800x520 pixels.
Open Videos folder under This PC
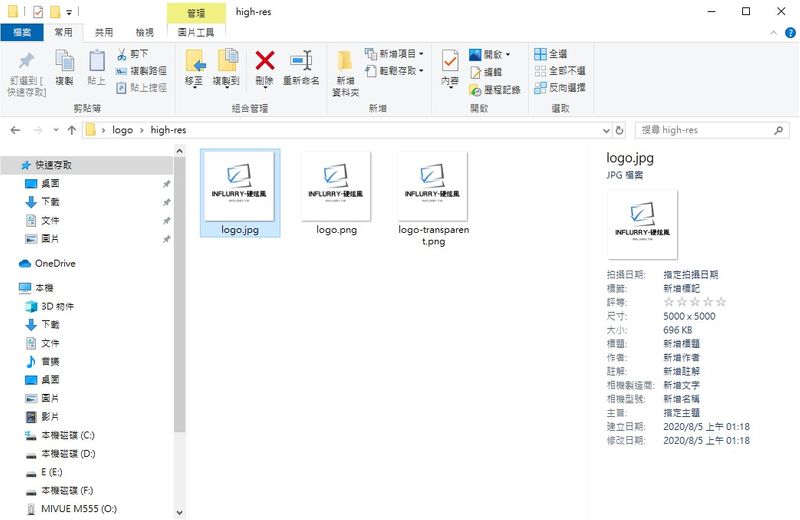[x=43, y=416]
